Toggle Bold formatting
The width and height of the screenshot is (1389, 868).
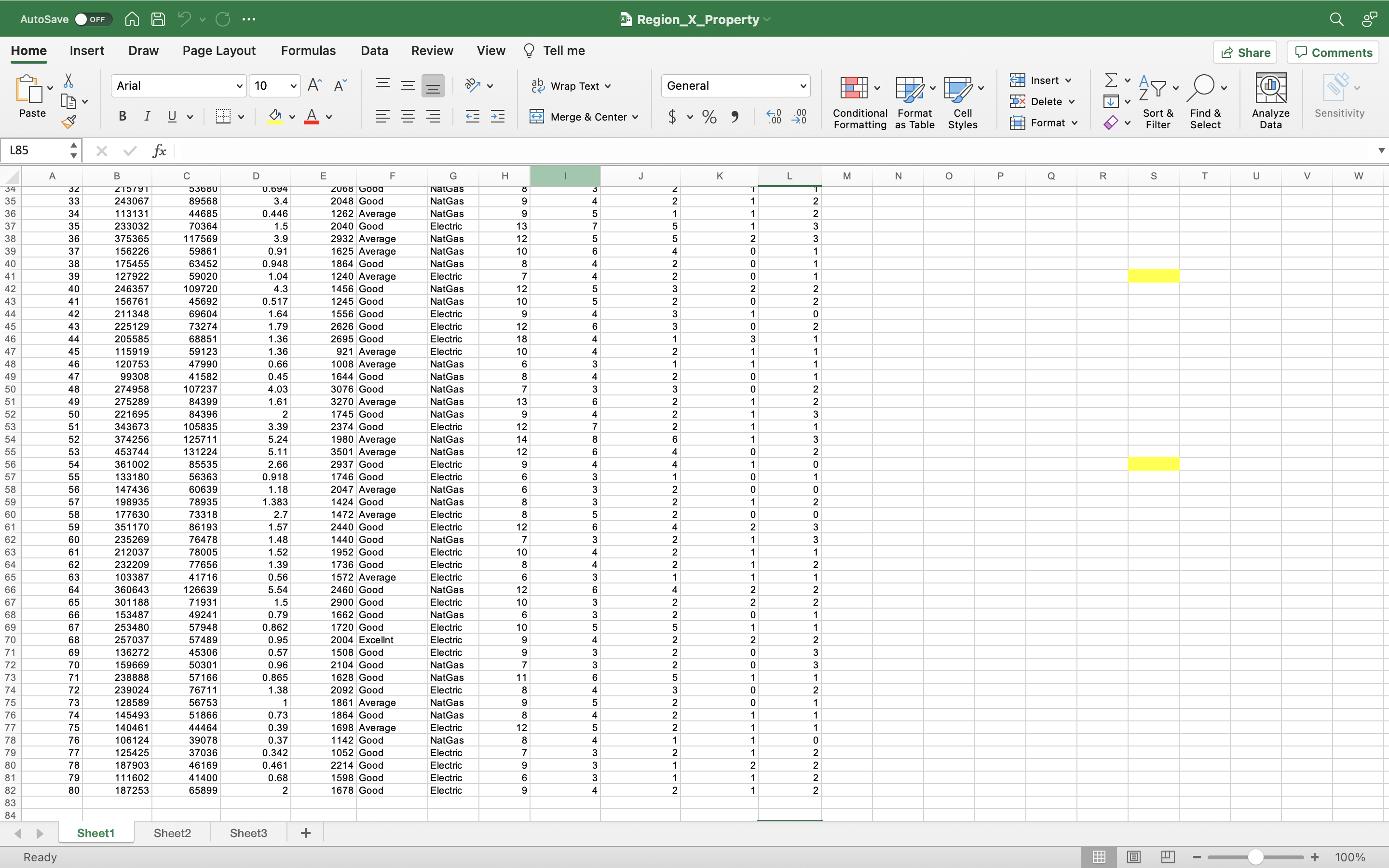[x=122, y=117]
